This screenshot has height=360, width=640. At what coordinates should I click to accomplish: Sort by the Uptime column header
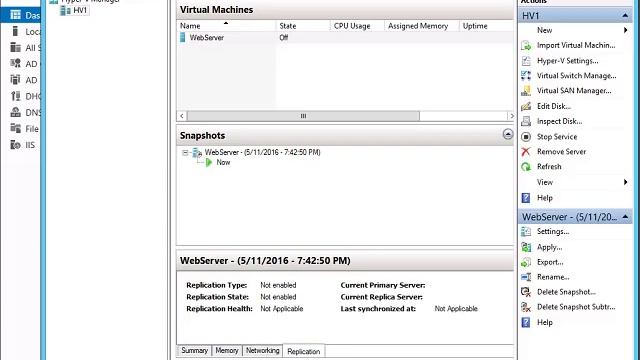click(486, 26)
